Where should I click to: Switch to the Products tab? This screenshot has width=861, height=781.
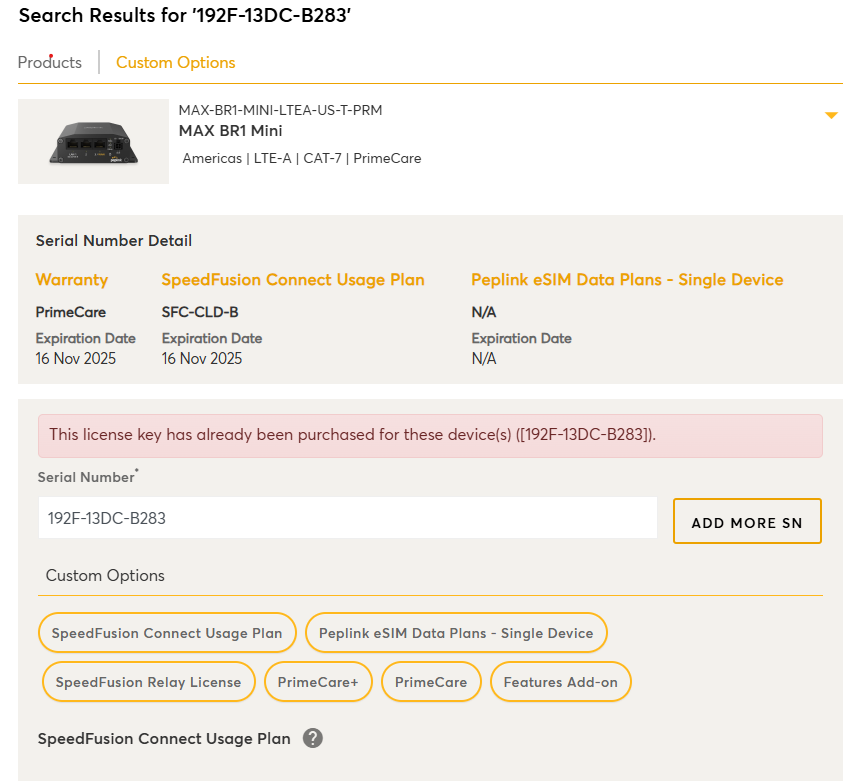point(49,62)
